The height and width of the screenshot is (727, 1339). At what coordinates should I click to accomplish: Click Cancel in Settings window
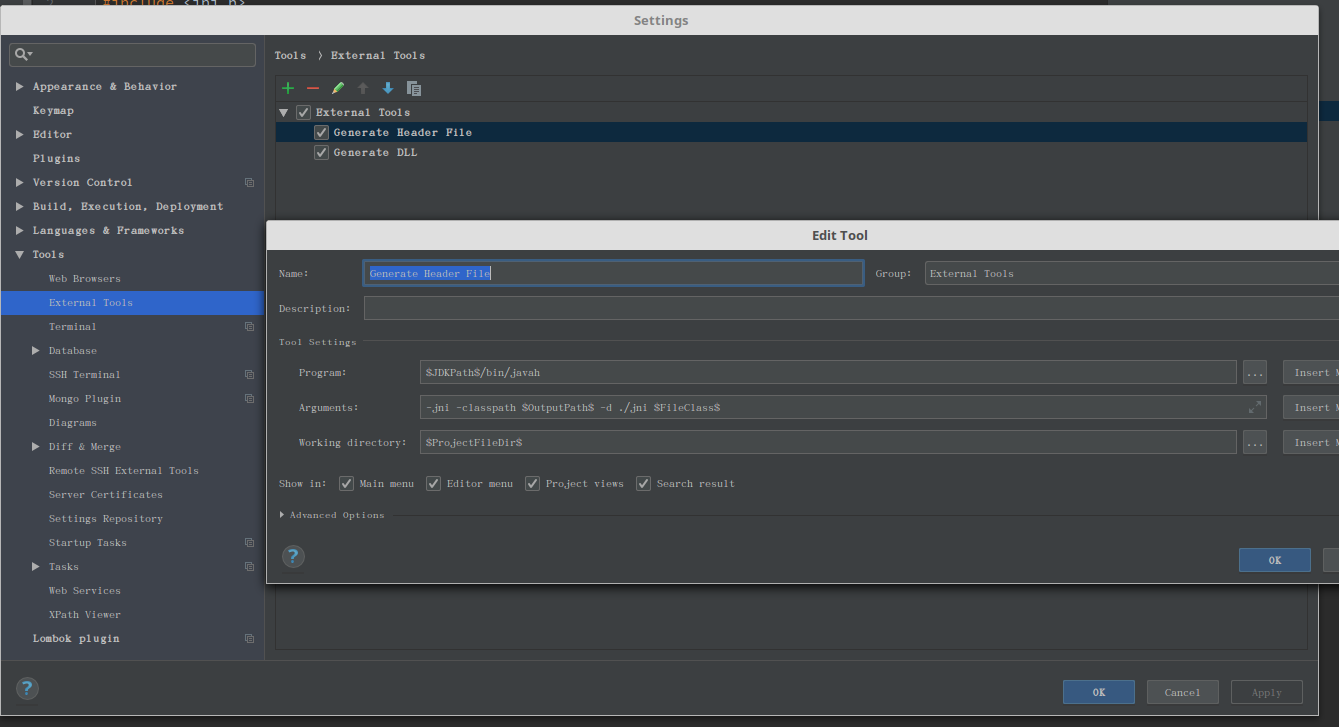[1182, 692]
